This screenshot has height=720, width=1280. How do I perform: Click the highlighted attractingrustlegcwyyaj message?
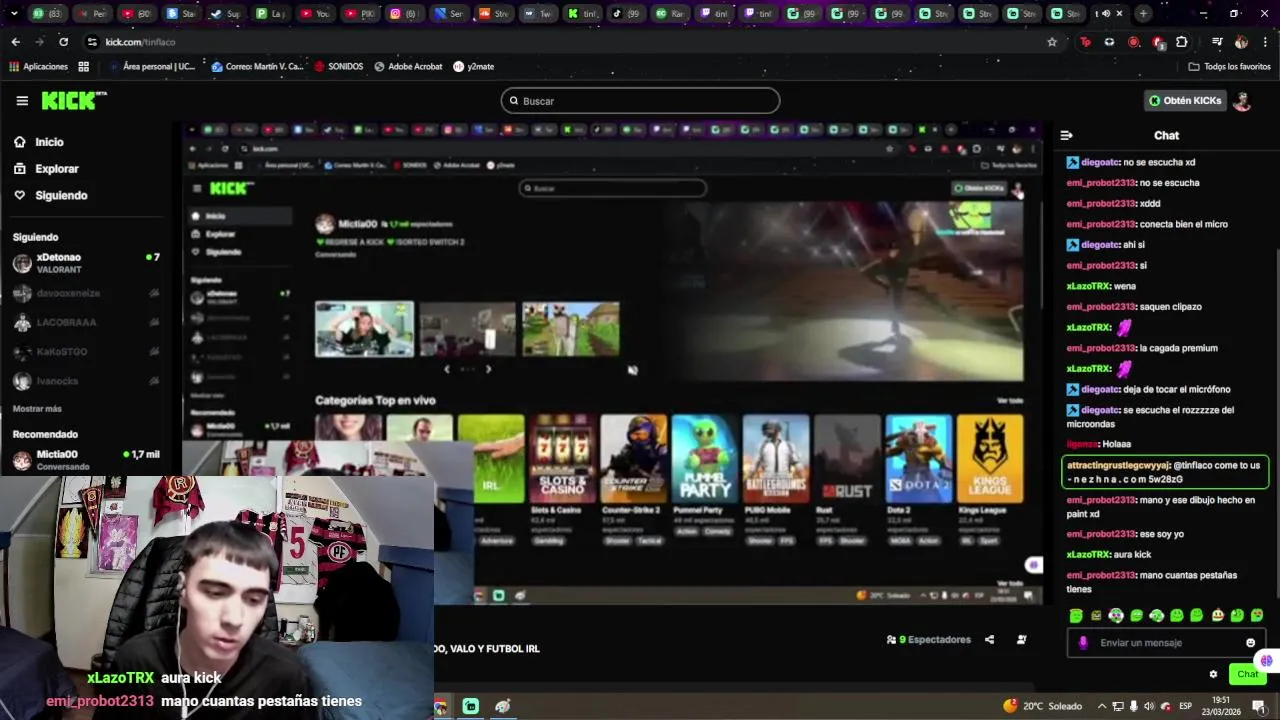coord(1165,472)
